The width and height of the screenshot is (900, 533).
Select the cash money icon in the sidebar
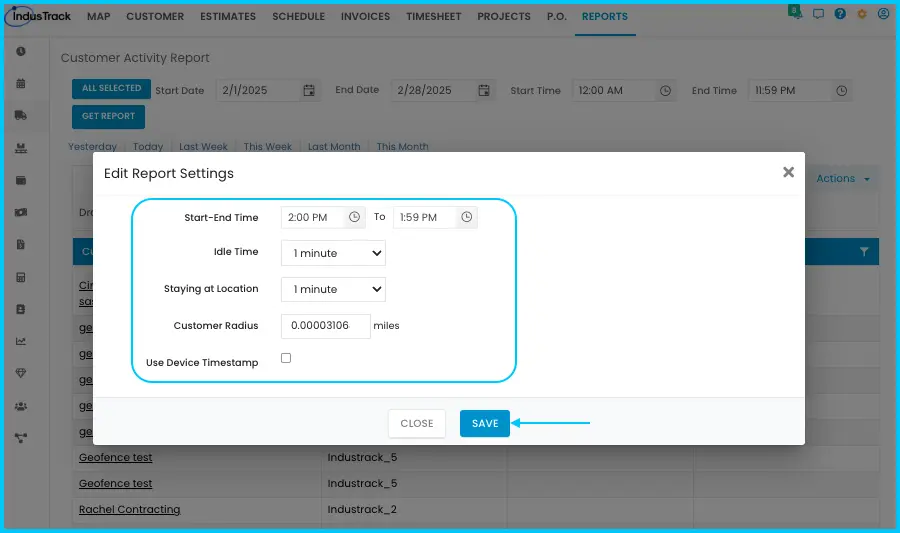[x=21, y=212]
